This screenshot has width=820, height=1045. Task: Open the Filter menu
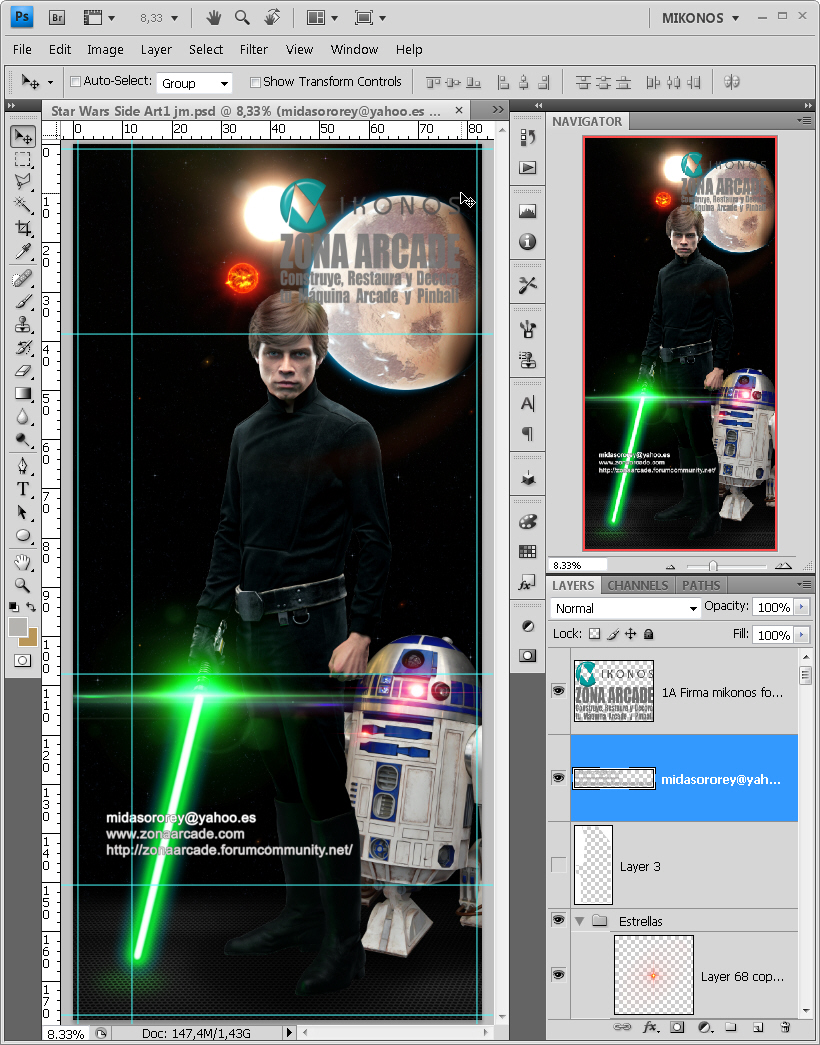253,49
